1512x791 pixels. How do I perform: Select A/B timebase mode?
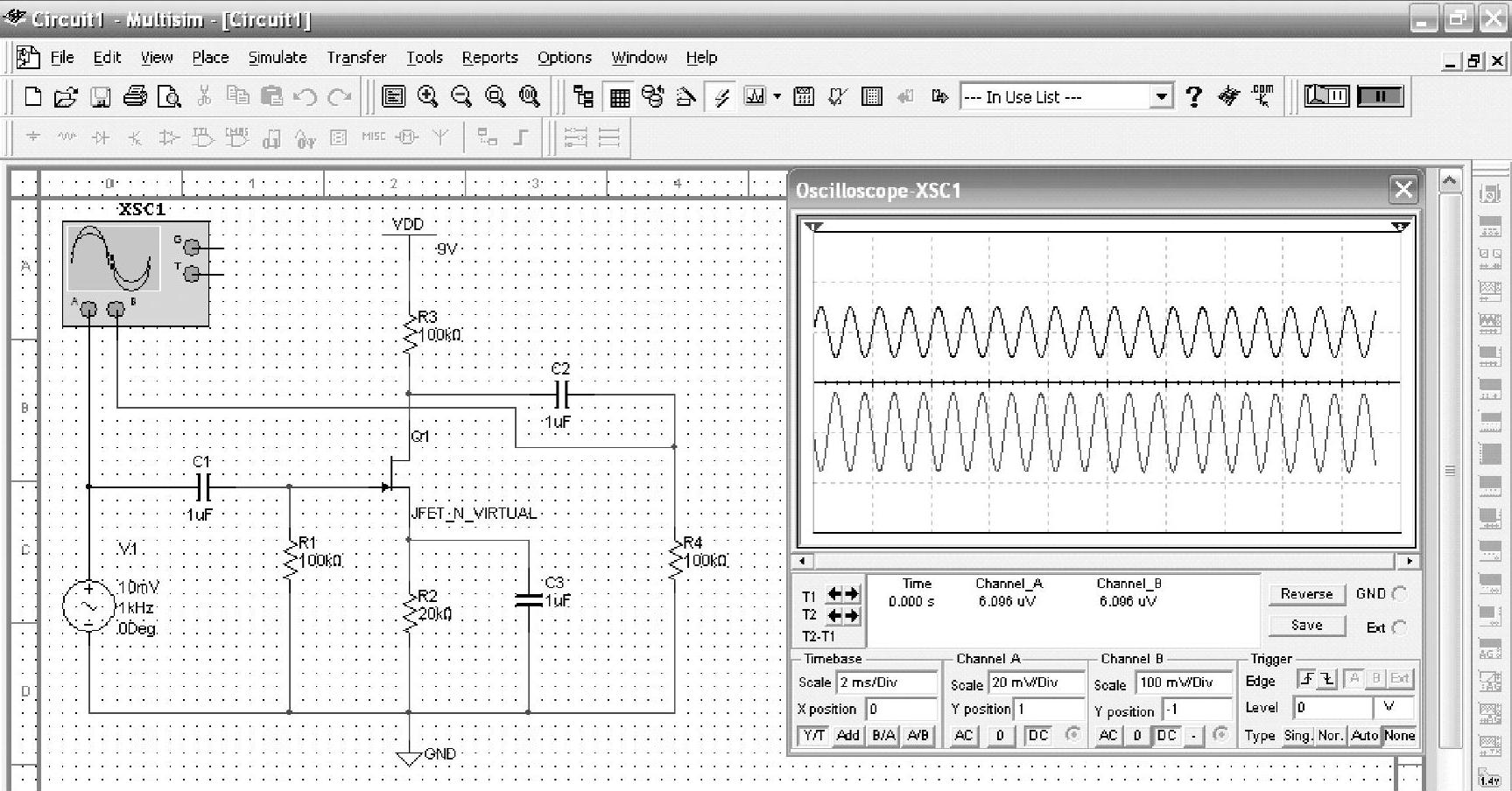[x=918, y=736]
